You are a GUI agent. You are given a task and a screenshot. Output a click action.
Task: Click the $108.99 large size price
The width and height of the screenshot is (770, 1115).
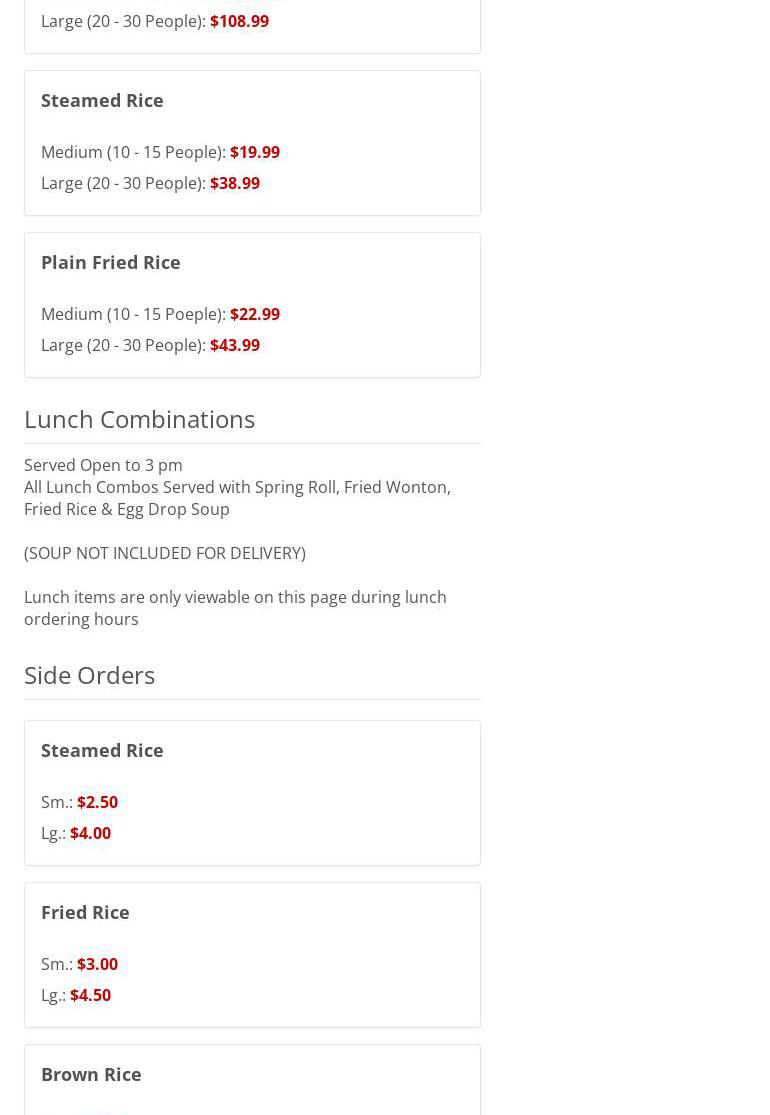[239, 21]
